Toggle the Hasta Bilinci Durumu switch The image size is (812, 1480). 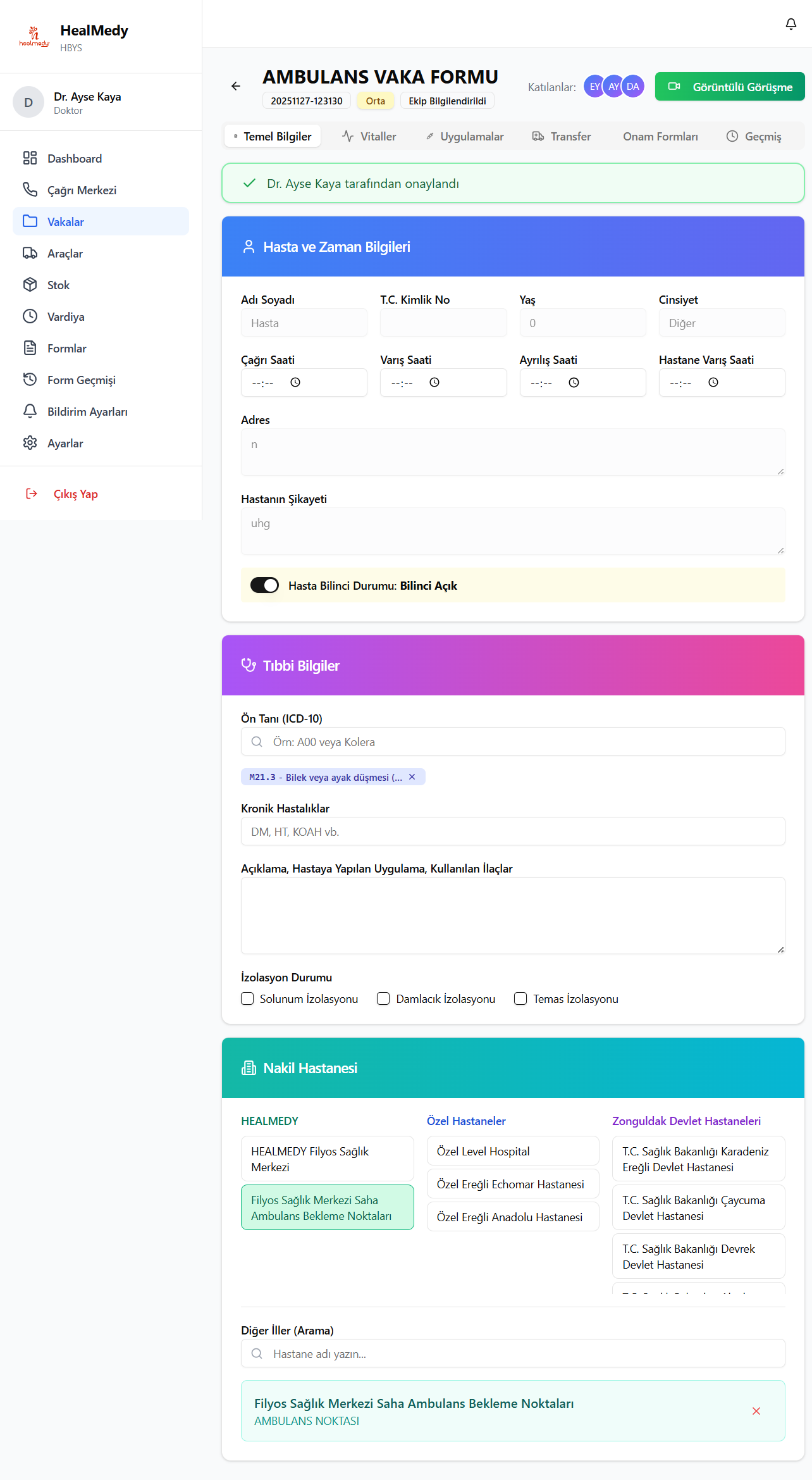[264, 585]
